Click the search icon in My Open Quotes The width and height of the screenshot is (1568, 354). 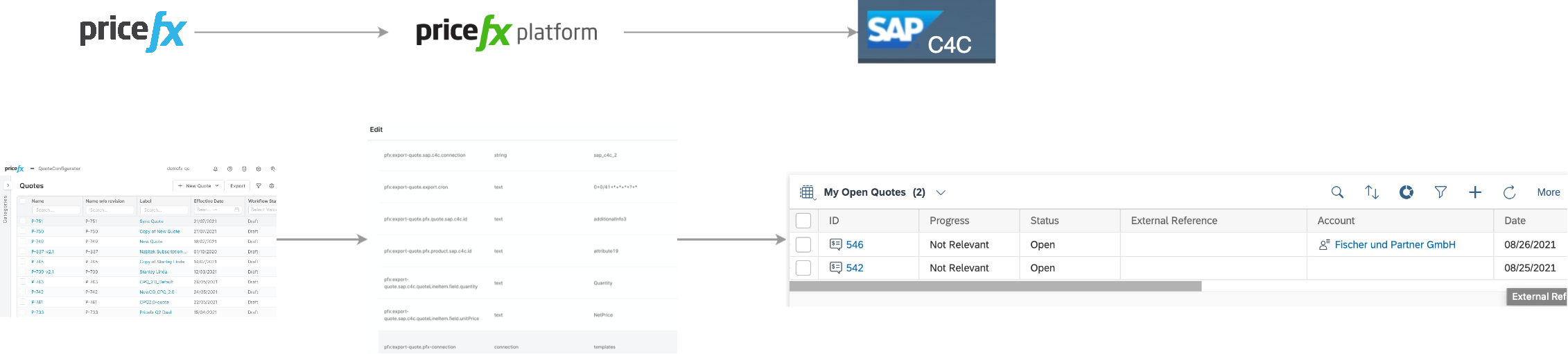pyautogui.click(x=1337, y=192)
